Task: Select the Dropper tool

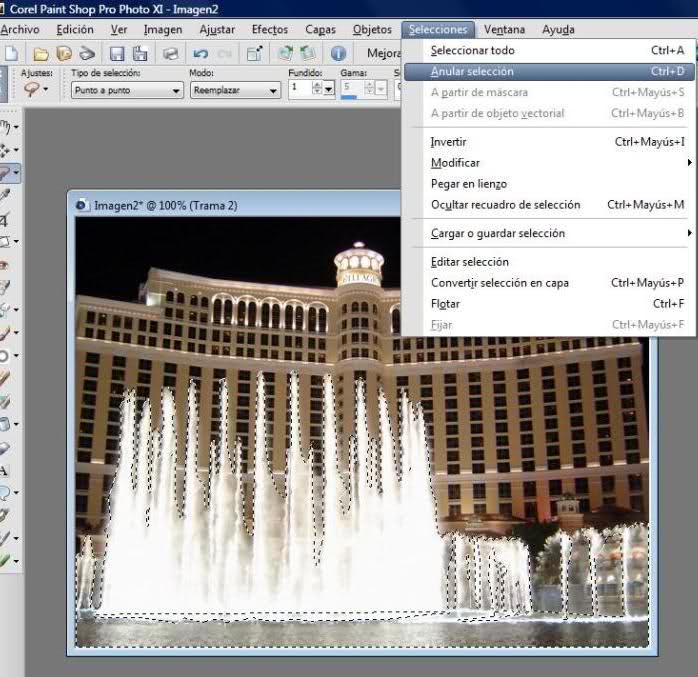Action: point(5,195)
